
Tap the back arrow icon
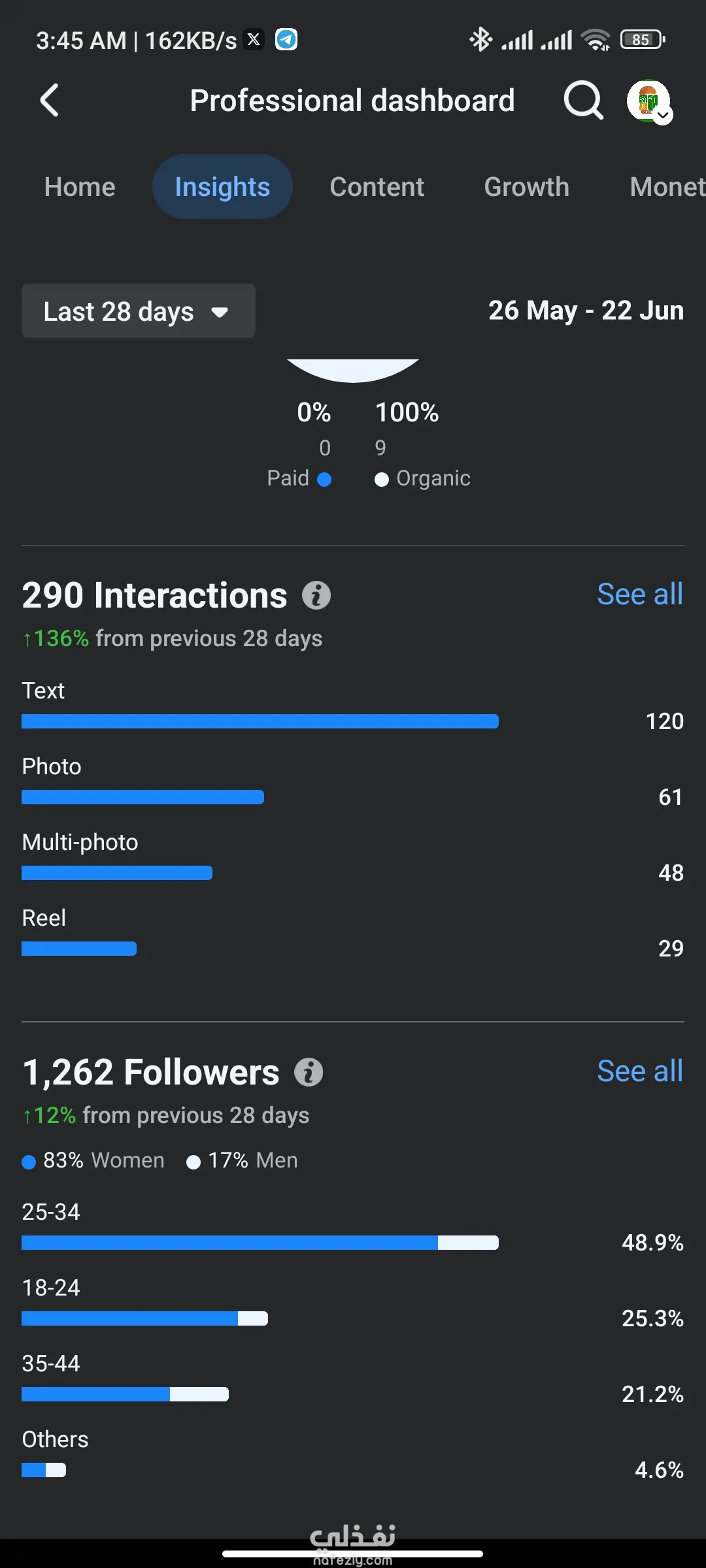[50, 101]
